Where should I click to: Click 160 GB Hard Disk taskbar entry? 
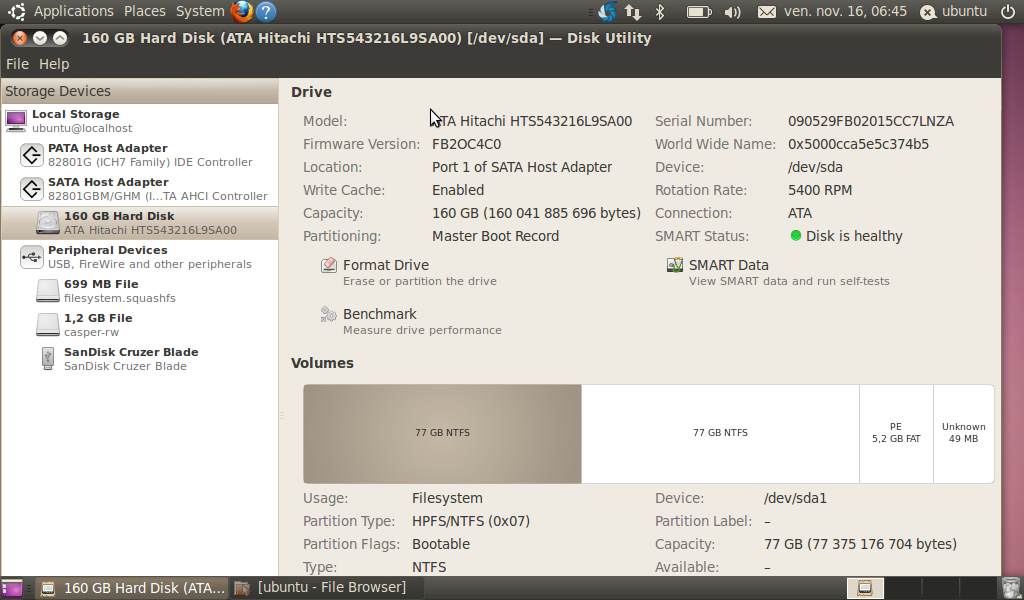coord(132,588)
